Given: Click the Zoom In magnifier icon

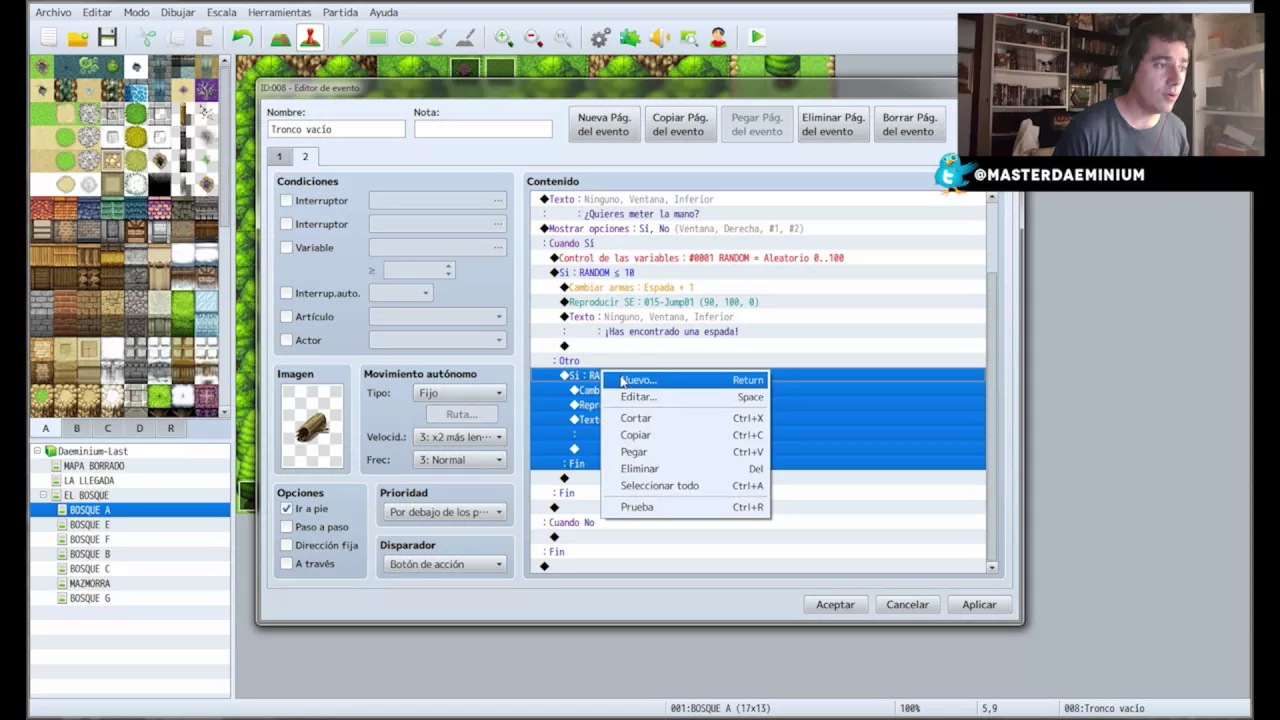Looking at the screenshot, I should point(504,38).
